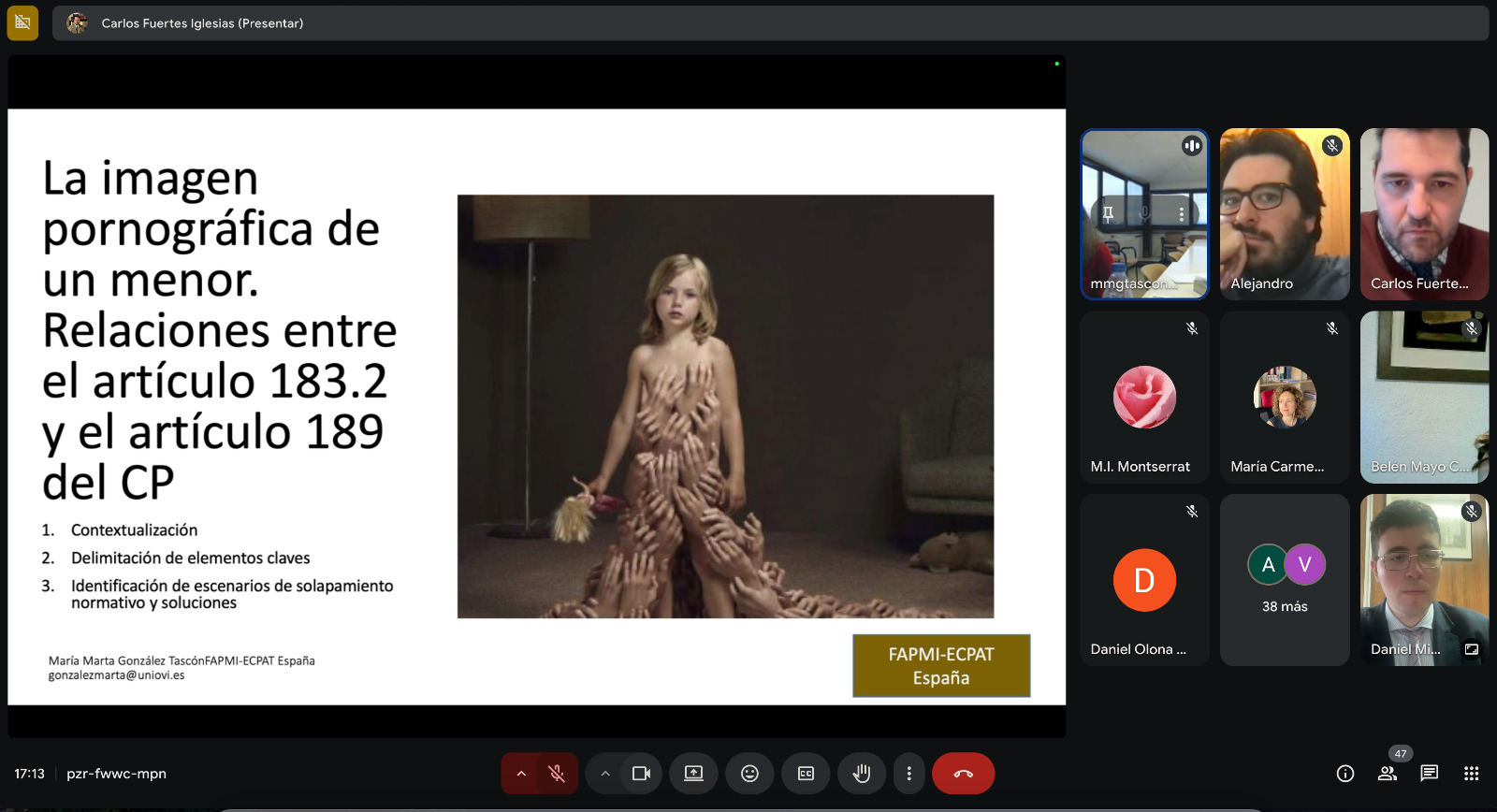Viewport: 1497px width, 812px height.
Task: Toggle closed captions
Action: (806, 774)
